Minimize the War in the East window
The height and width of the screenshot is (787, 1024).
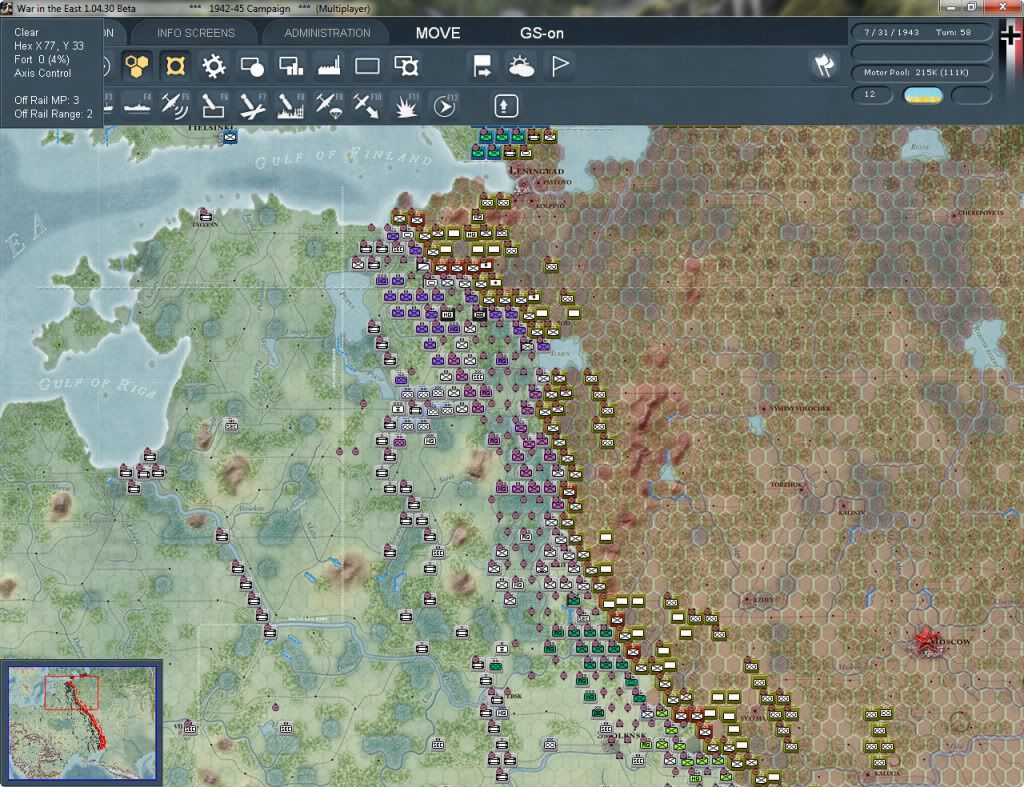[951, 7]
